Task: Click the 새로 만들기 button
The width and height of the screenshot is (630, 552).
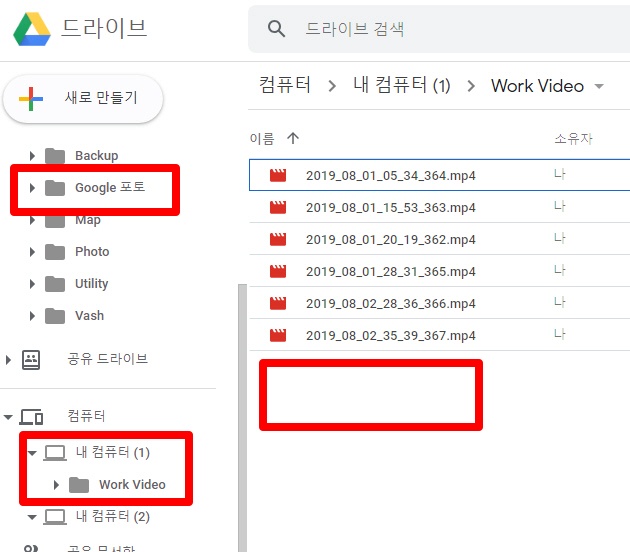Action: (83, 98)
